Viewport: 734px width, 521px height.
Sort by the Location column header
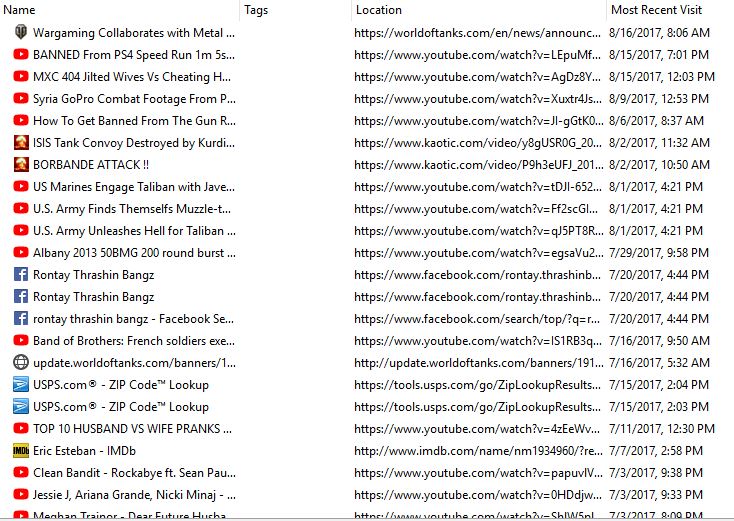click(x=379, y=10)
